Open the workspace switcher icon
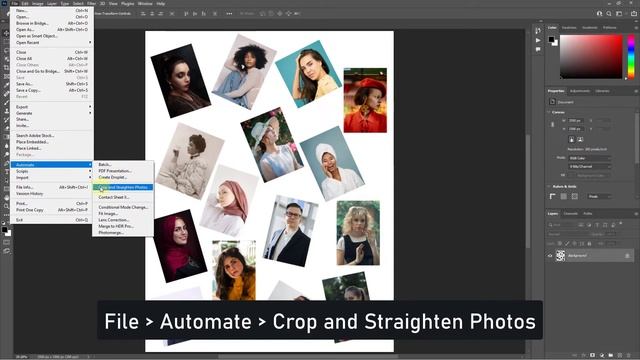The width and height of the screenshot is (640, 360). coord(619,13)
